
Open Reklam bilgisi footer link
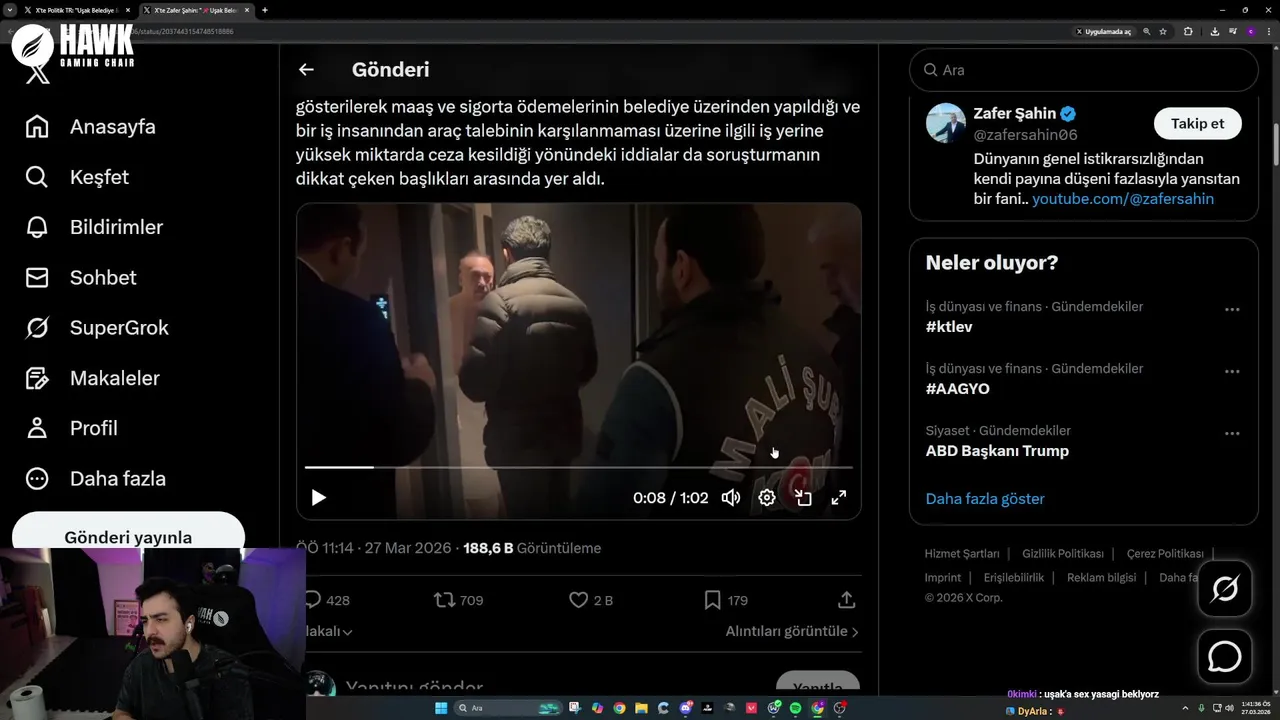[1102, 577]
